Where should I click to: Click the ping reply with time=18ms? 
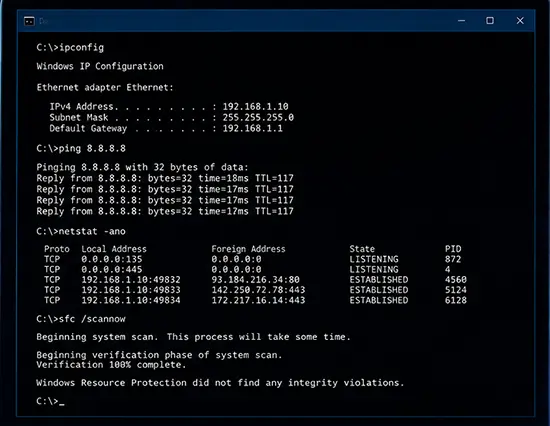(x=165, y=178)
